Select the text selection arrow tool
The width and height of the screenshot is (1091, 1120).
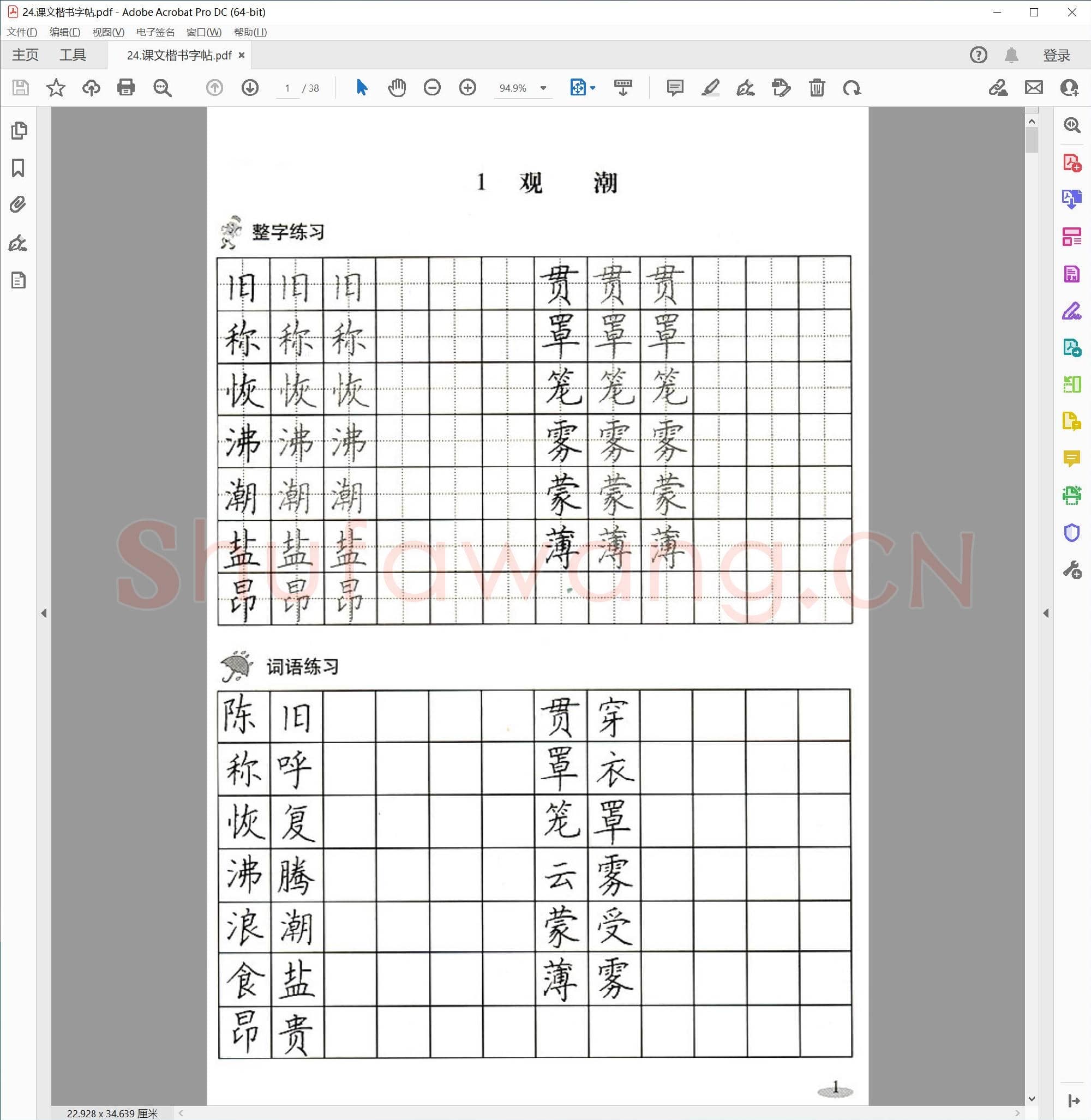(x=361, y=88)
